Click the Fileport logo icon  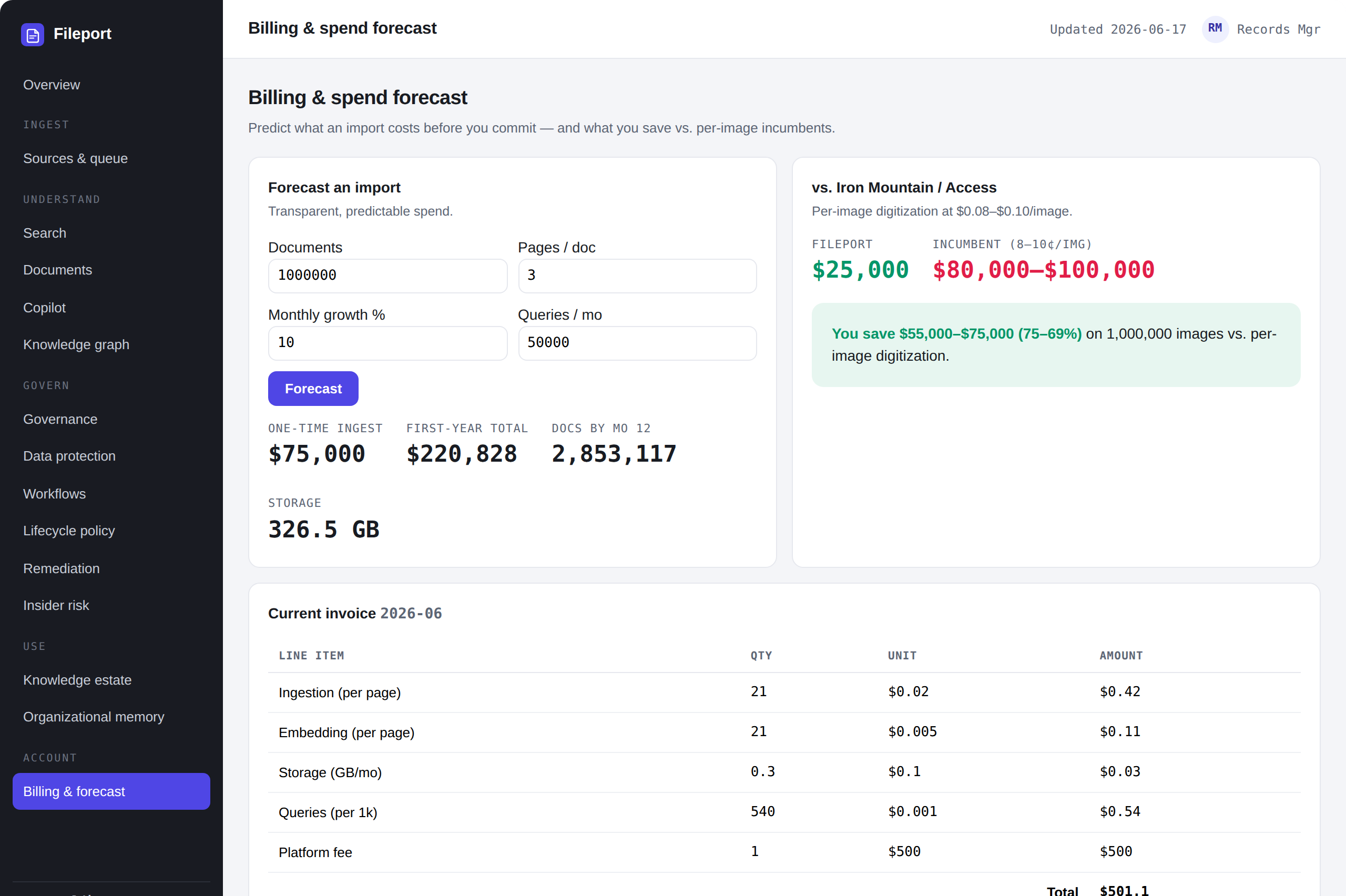[x=33, y=34]
